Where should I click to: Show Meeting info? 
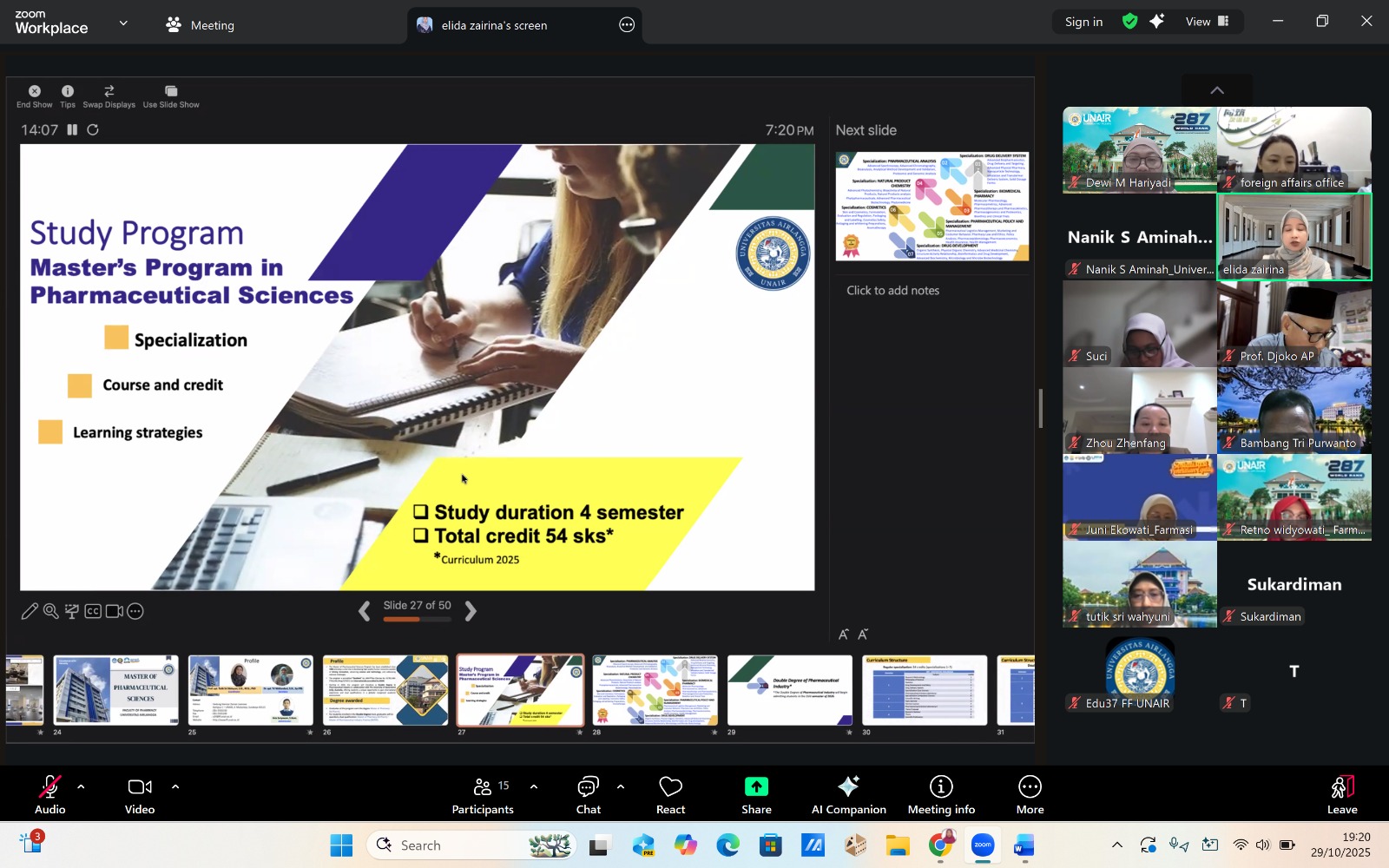941,794
